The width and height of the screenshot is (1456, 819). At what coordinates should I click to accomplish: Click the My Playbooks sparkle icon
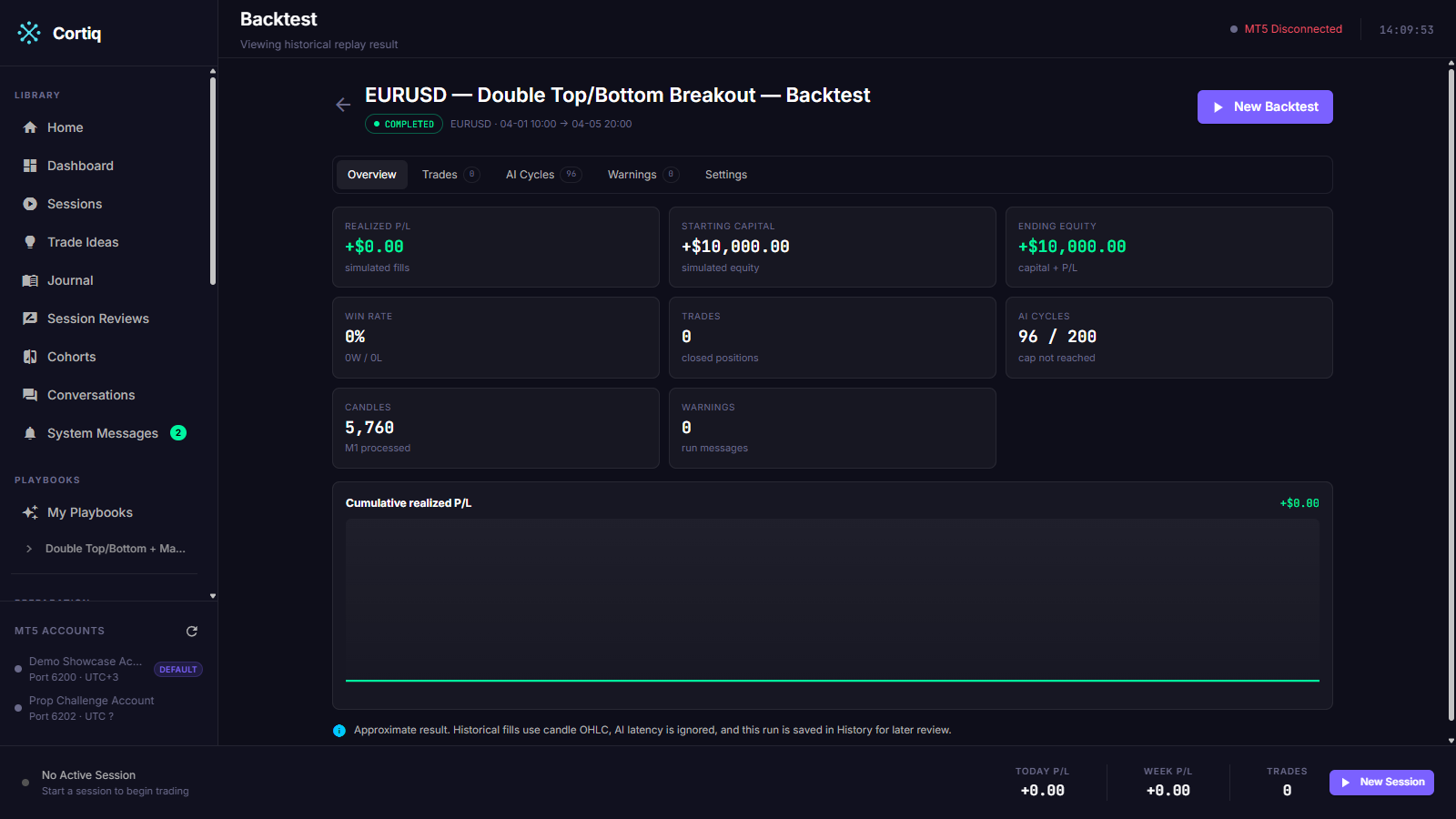pyautogui.click(x=30, y=512)
